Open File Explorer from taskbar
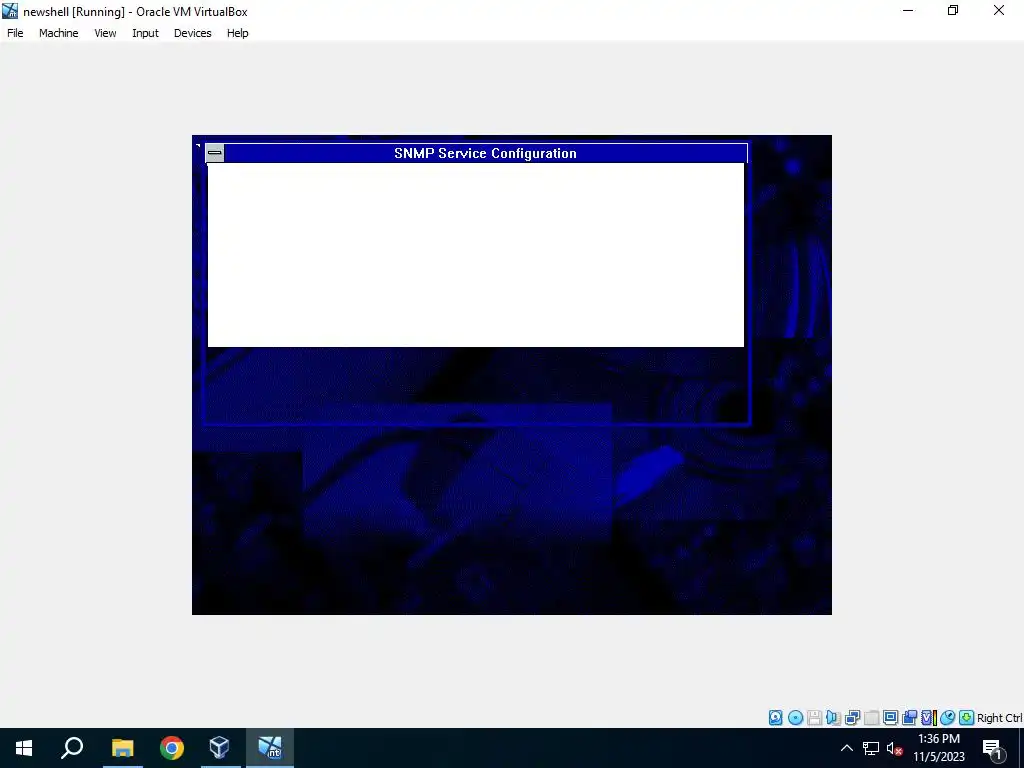The image size is (1024, 768). 122,748
